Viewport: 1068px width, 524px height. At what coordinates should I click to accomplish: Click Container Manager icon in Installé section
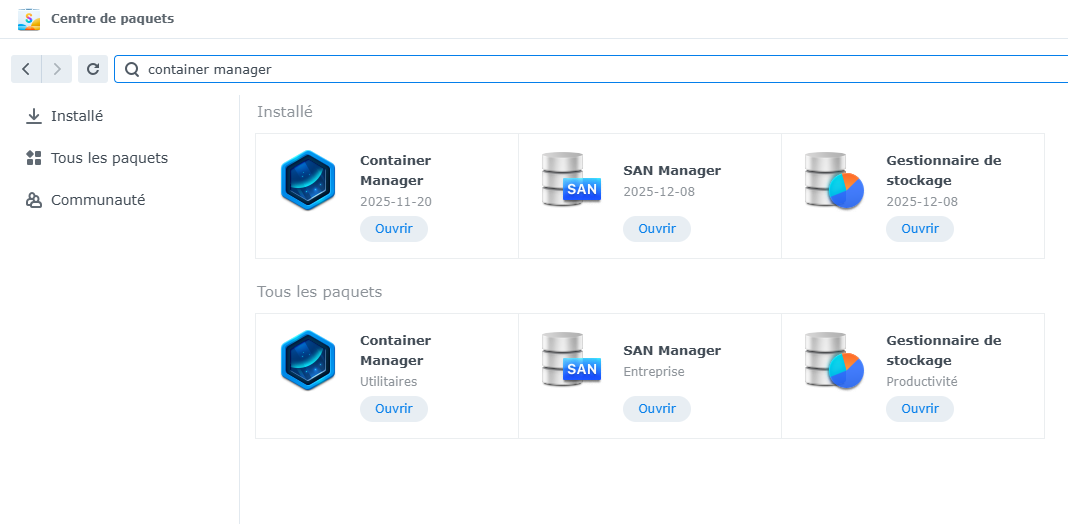pyautogui.click(x=308, y=180)
